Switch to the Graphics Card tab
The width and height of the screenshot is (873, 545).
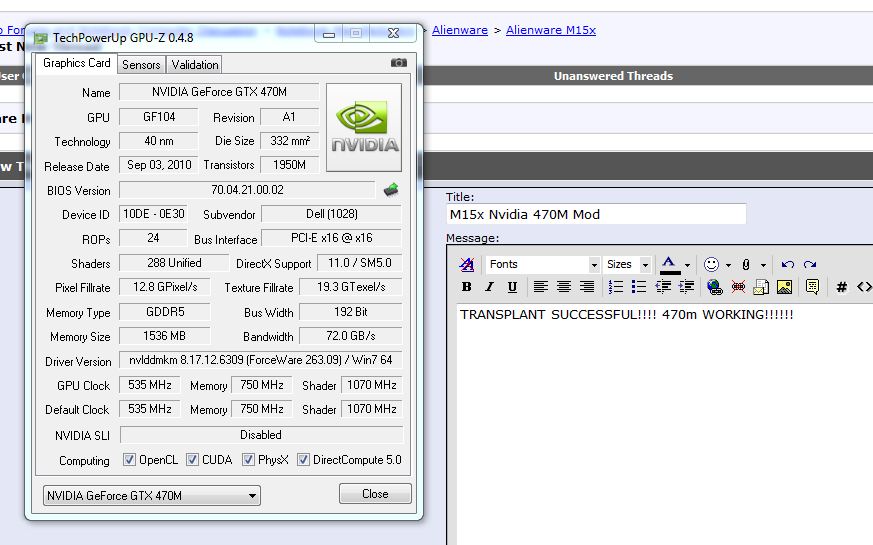coord(76,63)
